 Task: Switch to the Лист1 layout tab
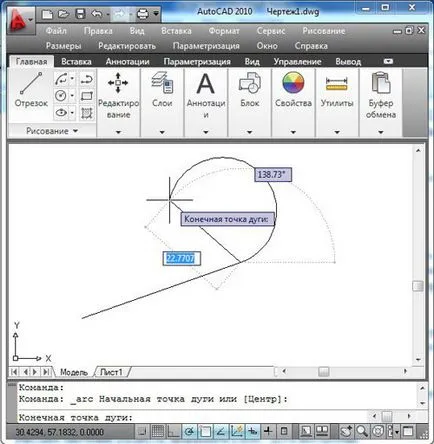point(111,372)
